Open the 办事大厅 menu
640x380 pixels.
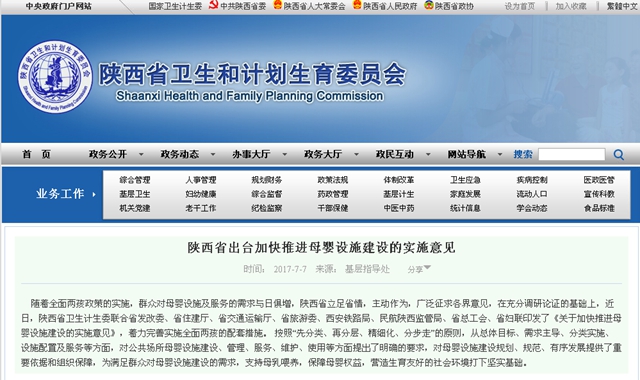(x=251, y=154)
